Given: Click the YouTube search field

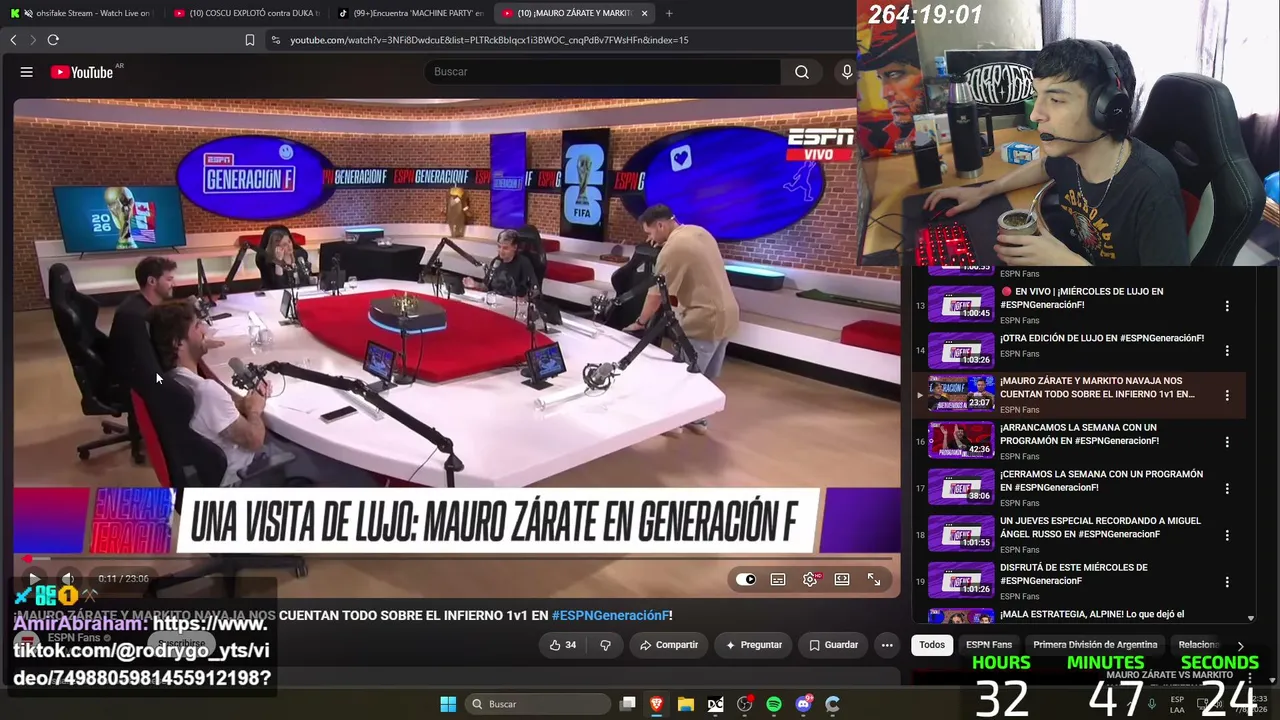Looking at the screenshot, I should (x=603, y=72).
